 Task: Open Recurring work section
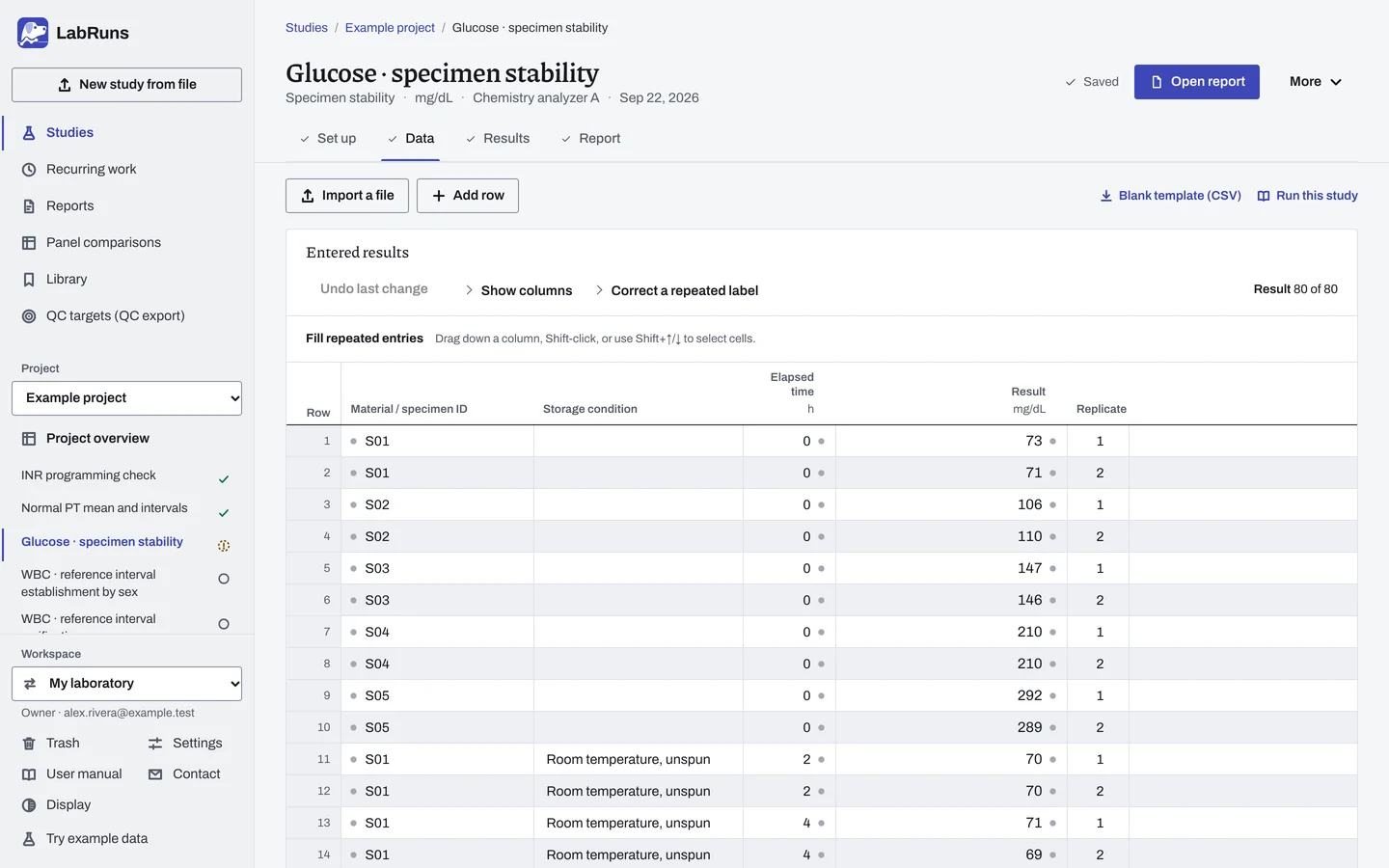point(127,170)
